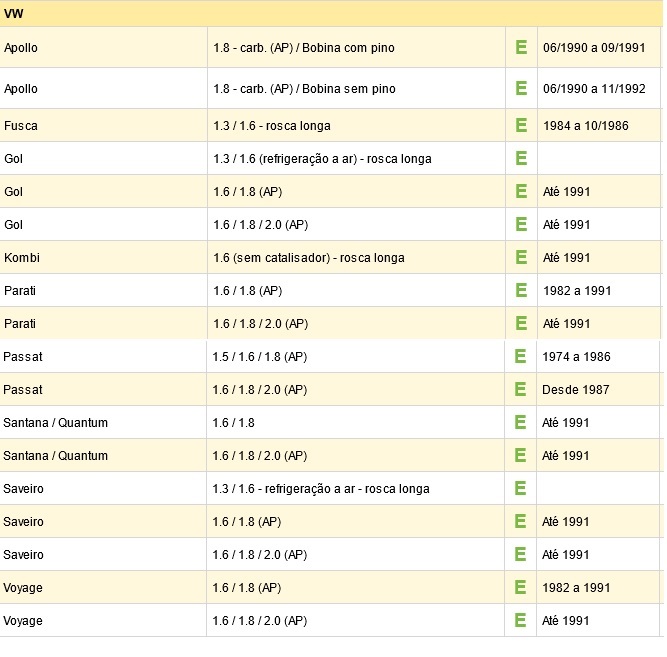Image resolution: width=667 pixels, height=657 pixels.
Task: Click the Kombi model name
Action: (22, 258)
